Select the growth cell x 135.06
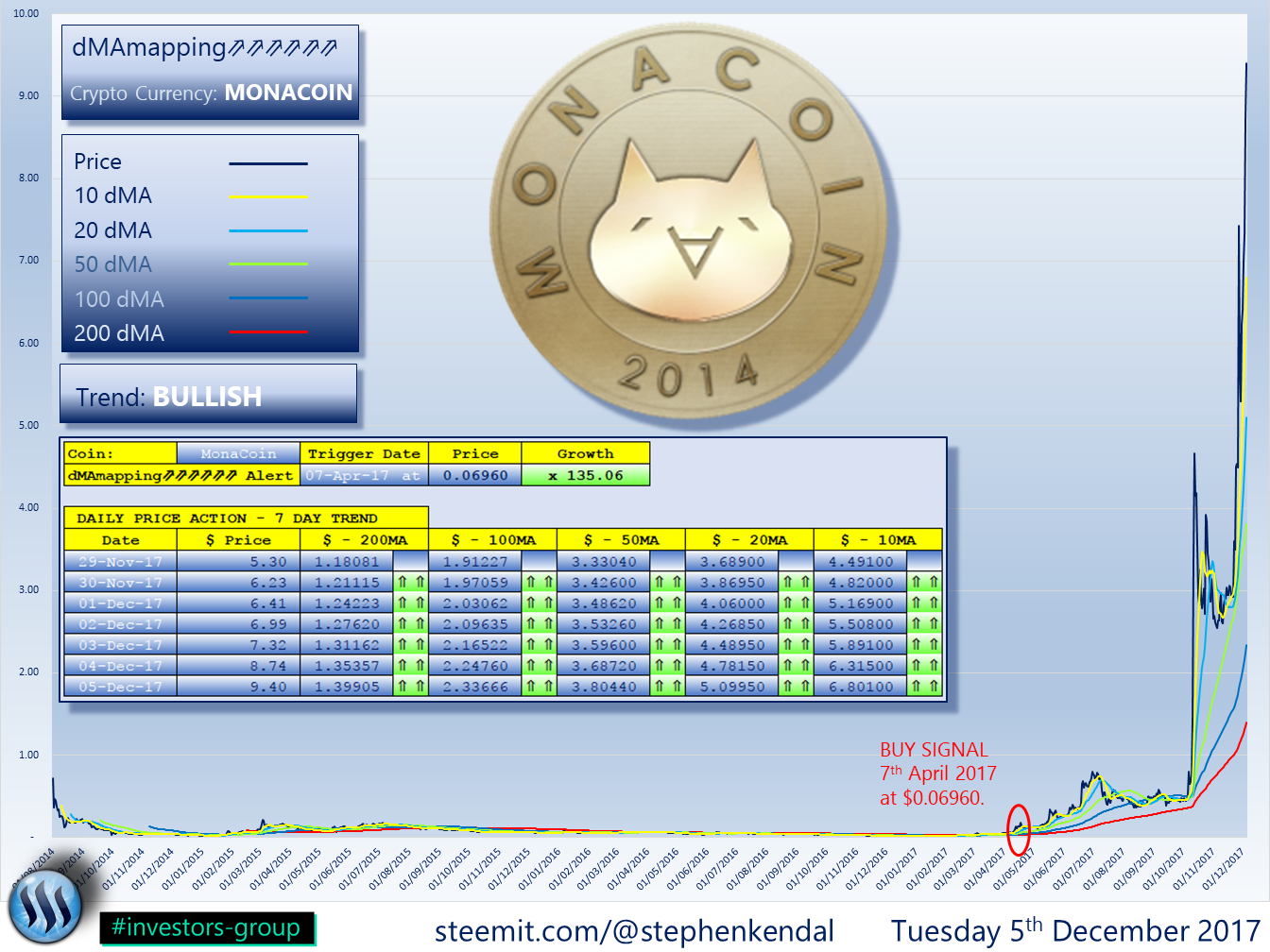 (x=585, y=475)
